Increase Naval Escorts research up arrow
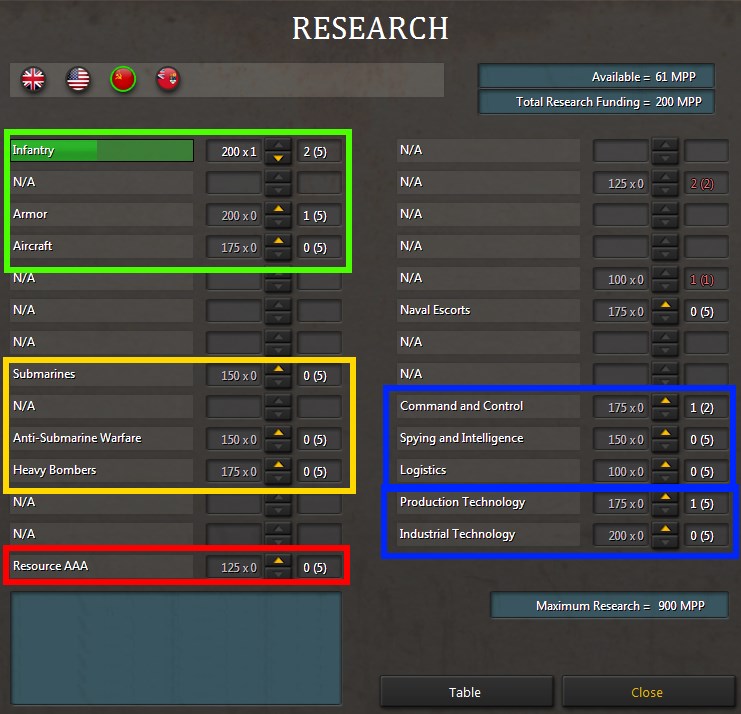The image size is (741, 714). 665,305
